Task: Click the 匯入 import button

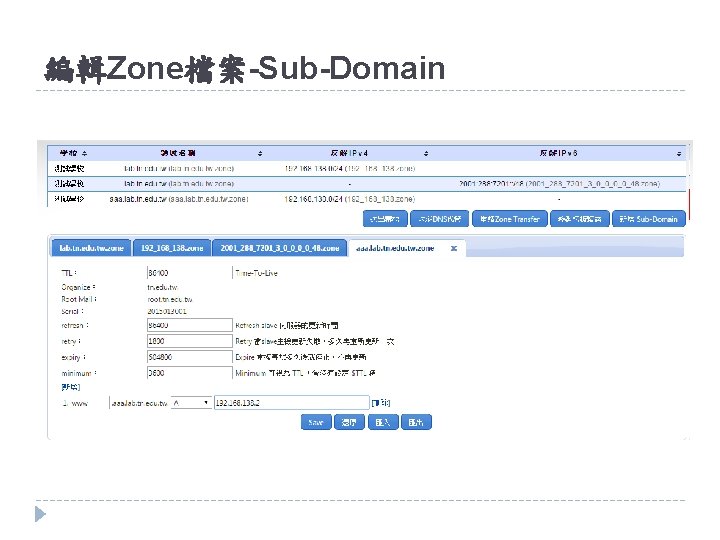Action: coord(383,422)
